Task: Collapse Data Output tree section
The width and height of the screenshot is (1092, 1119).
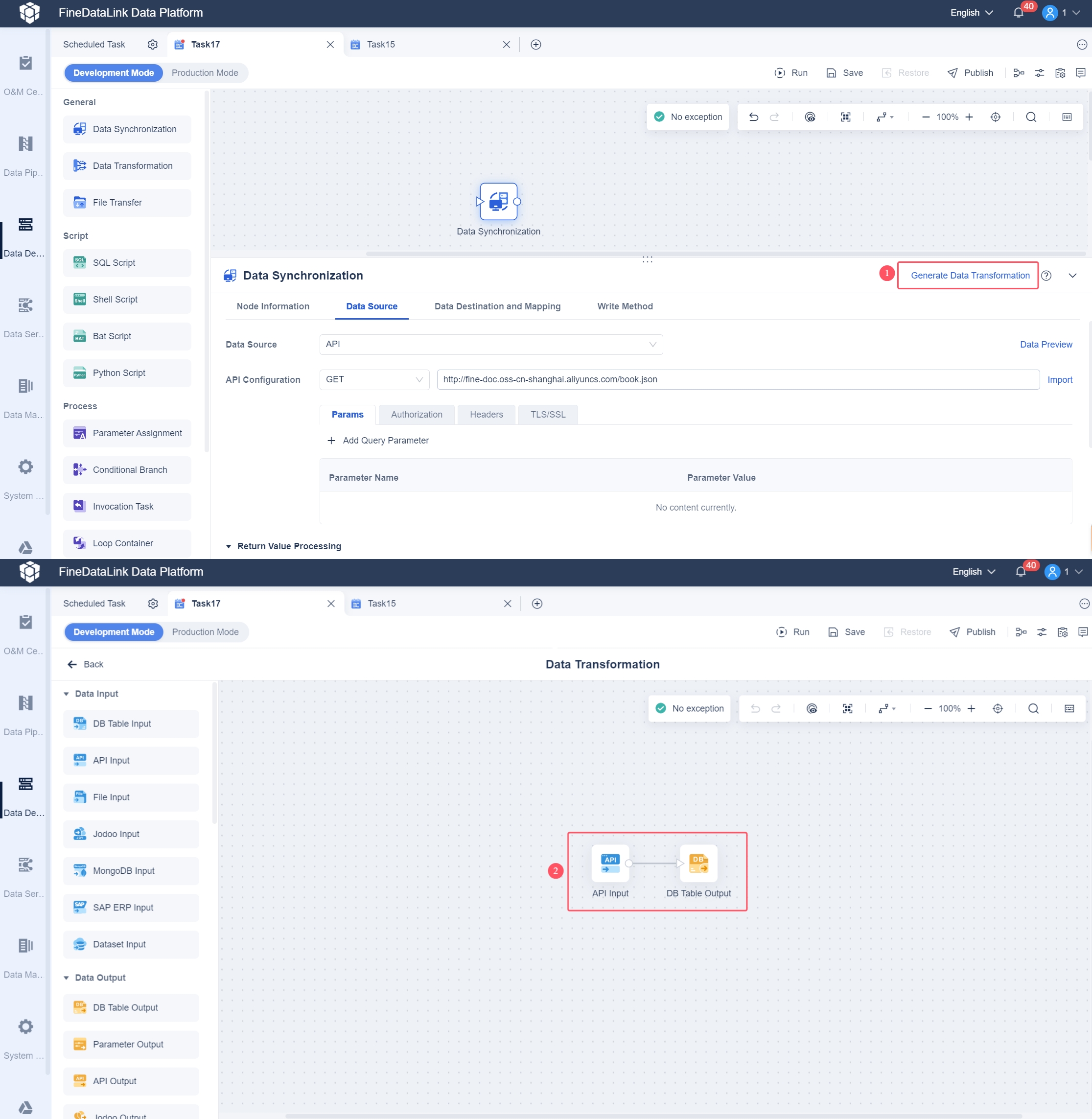Action: tap(66, 978)
